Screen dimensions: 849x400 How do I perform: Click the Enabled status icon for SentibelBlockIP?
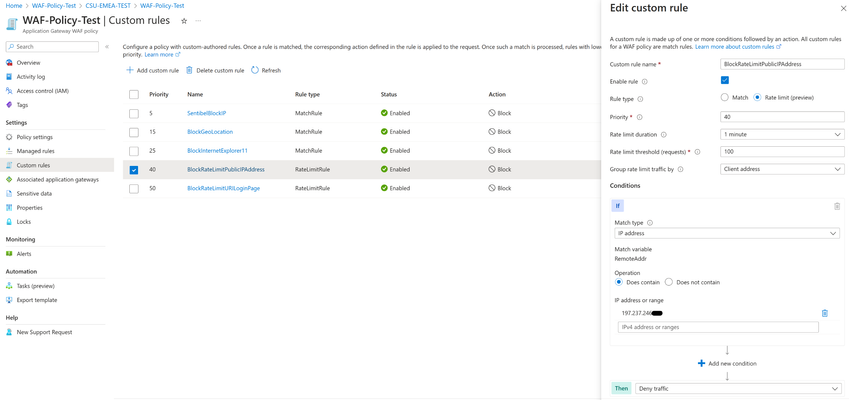point(384,113)
